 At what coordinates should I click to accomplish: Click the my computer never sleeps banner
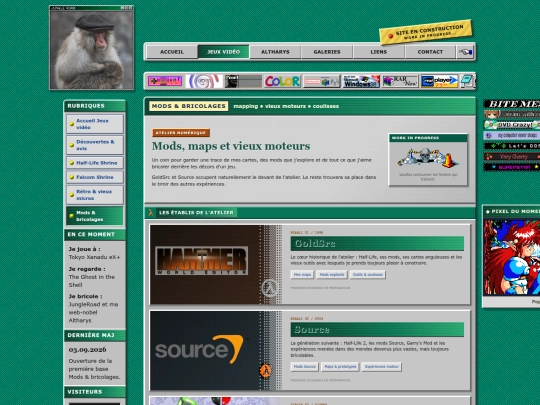pyautogui.click(x=512, y=135)
